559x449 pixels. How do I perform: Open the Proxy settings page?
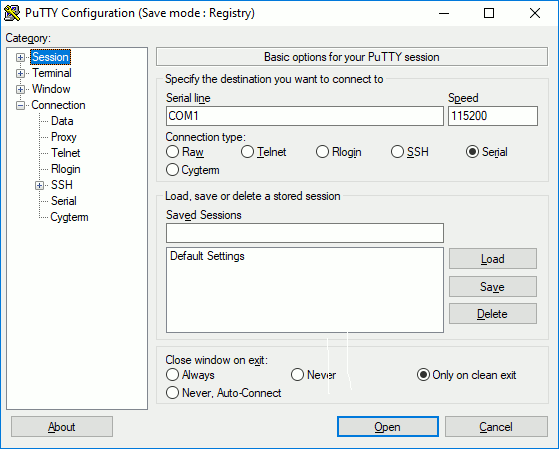[x=64, y=137]
